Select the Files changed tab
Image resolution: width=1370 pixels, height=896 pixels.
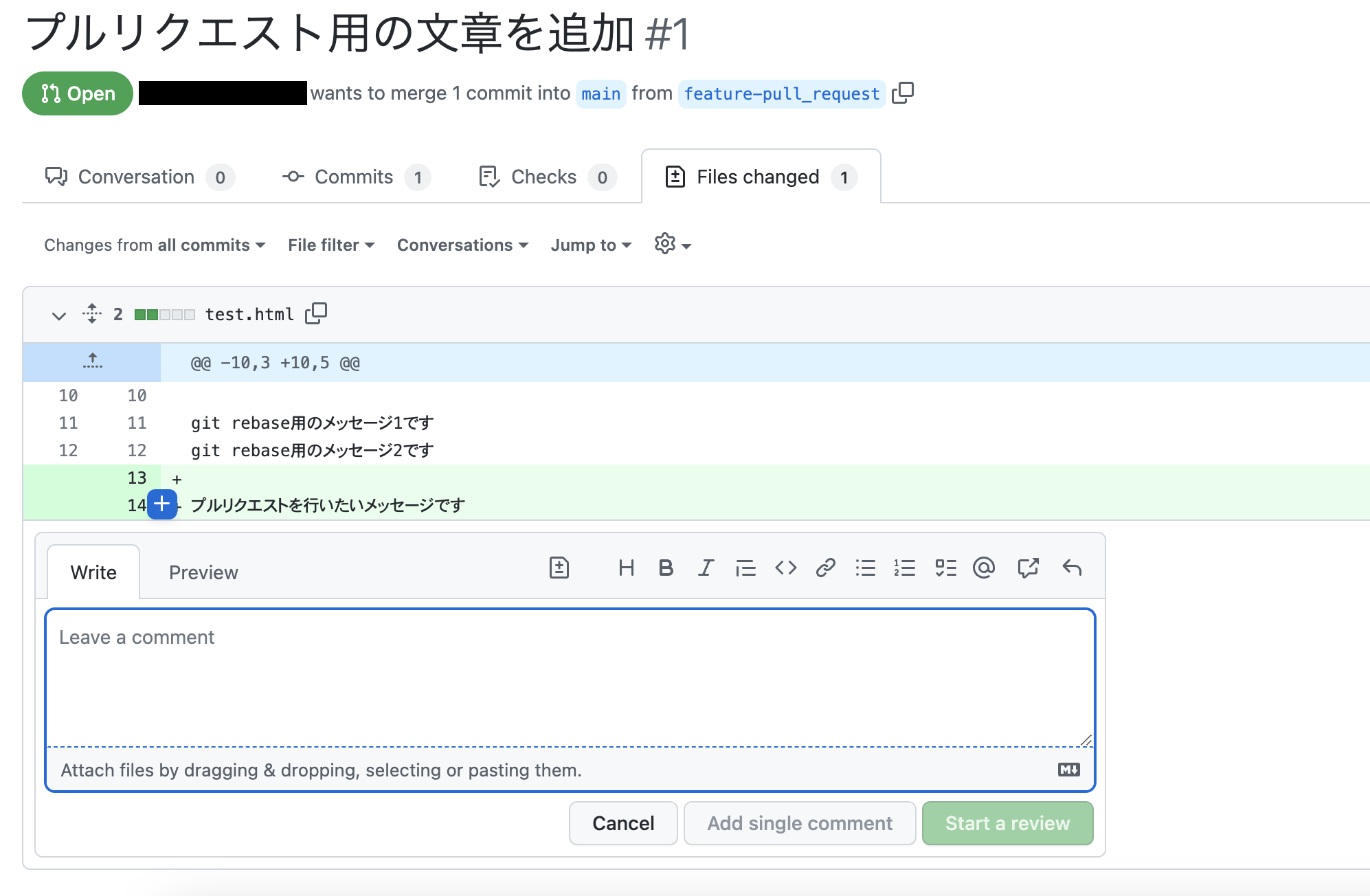(x=761, y=177)
